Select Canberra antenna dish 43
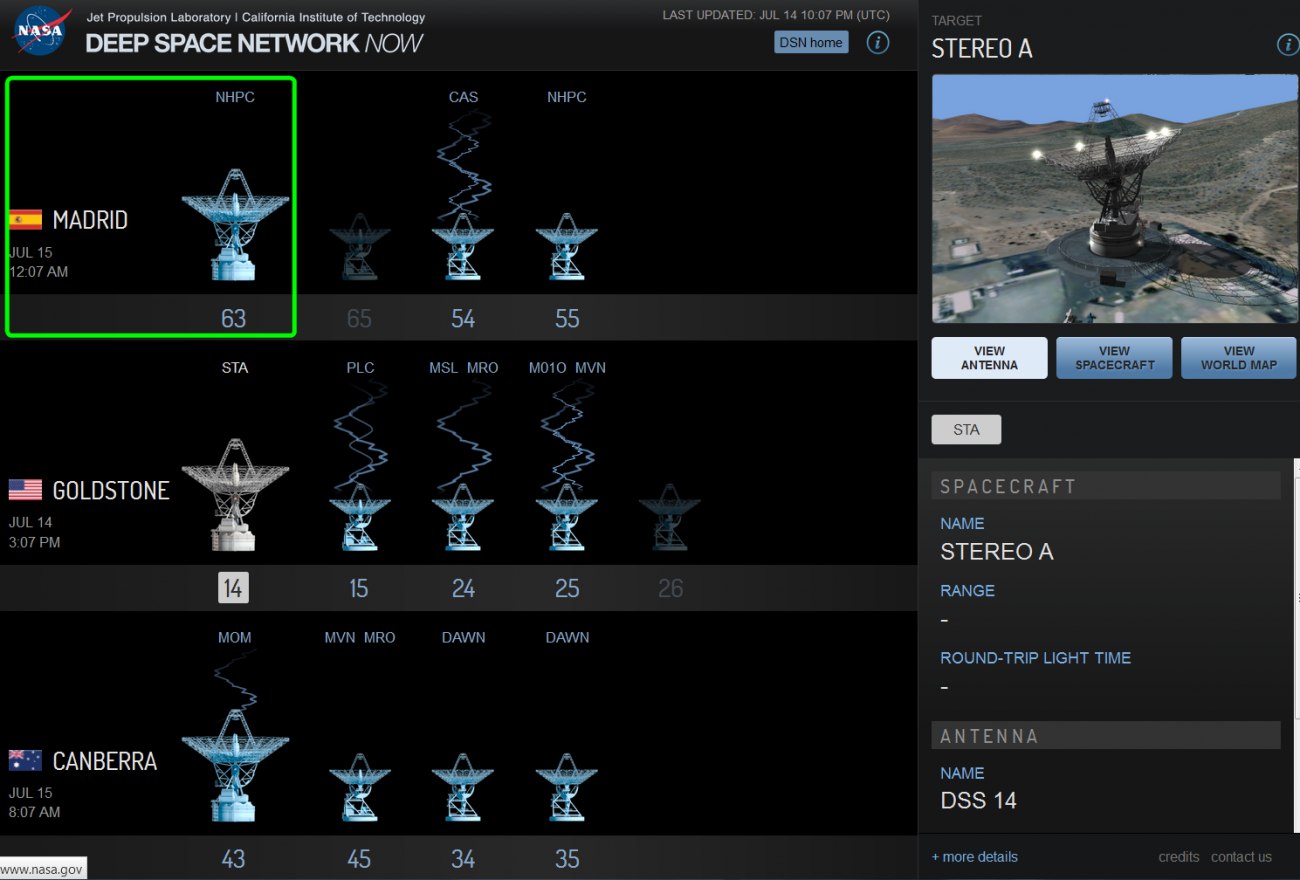Screen dimensions: 1300x880 [x=234, y=765]
